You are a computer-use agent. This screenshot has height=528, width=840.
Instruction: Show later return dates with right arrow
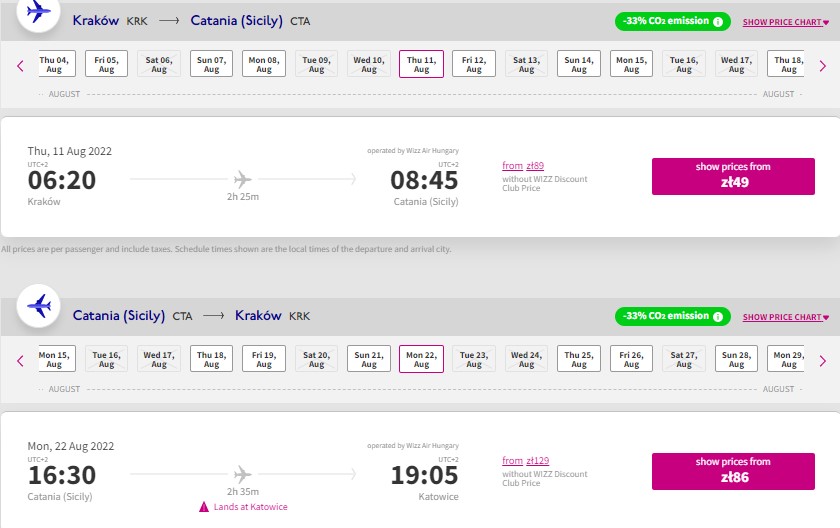(x=822, y=361)
